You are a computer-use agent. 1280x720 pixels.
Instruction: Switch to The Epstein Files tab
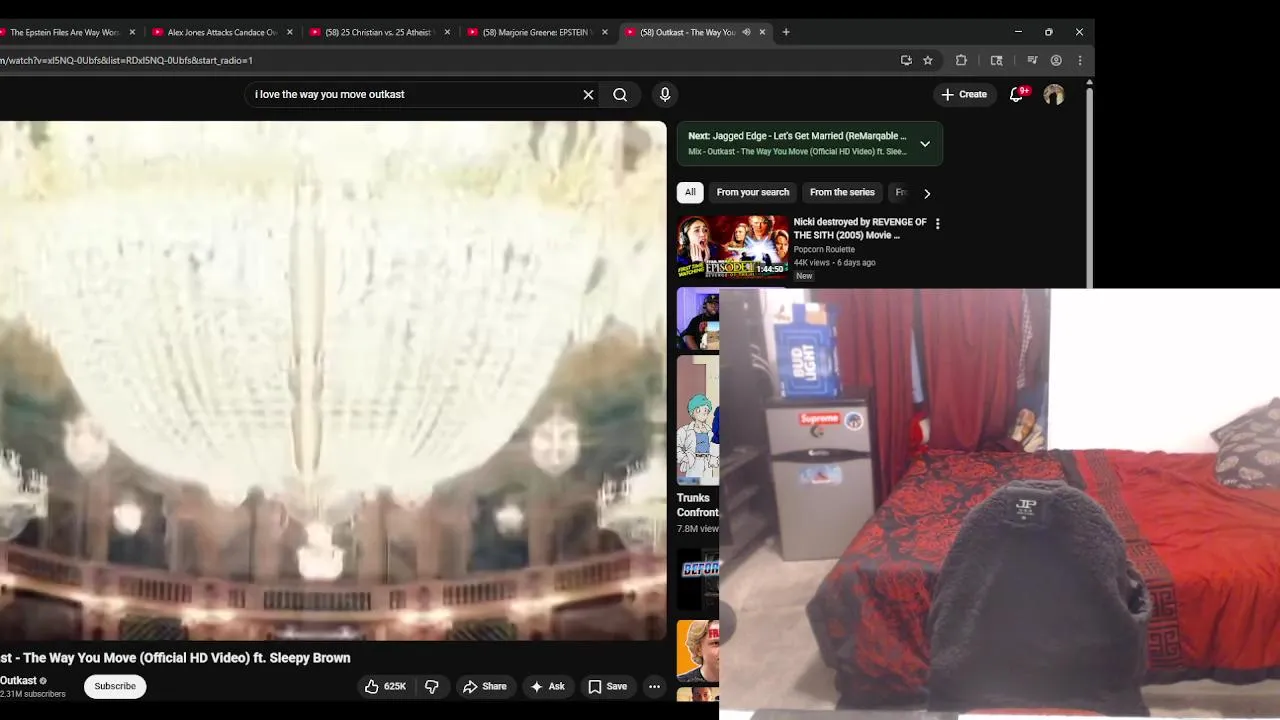point(64,32)
